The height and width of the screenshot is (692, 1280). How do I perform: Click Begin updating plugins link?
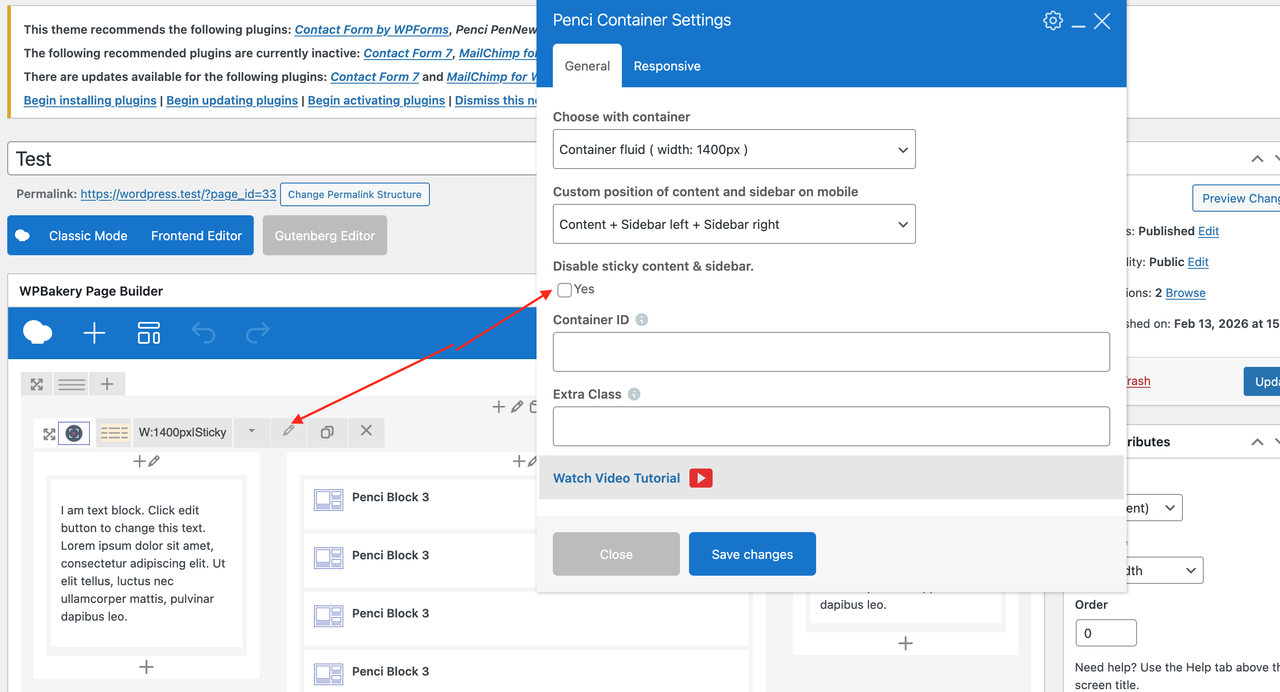232,100
